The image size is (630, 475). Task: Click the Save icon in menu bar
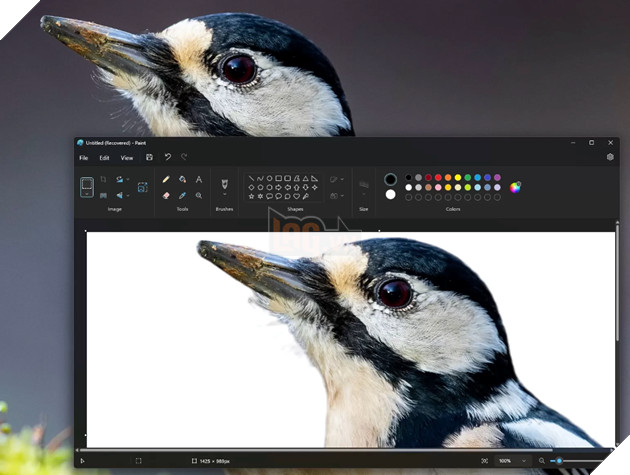[149, 157]
